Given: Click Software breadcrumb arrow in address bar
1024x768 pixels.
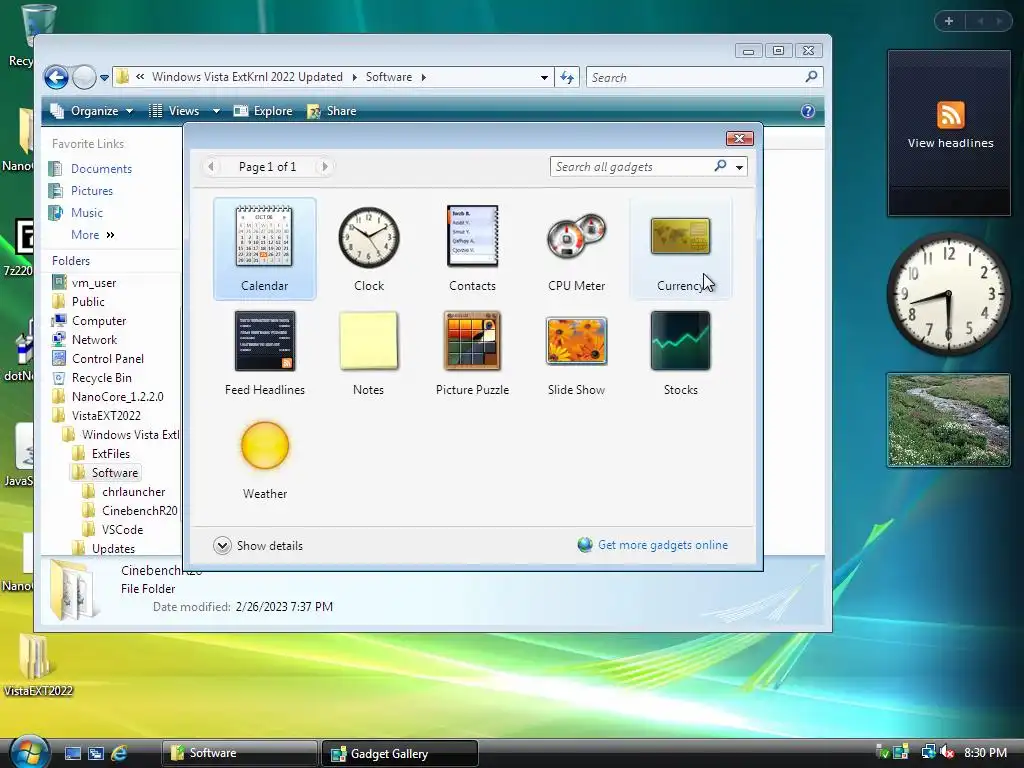Looking at the screenshot, I should pos(424,77).
